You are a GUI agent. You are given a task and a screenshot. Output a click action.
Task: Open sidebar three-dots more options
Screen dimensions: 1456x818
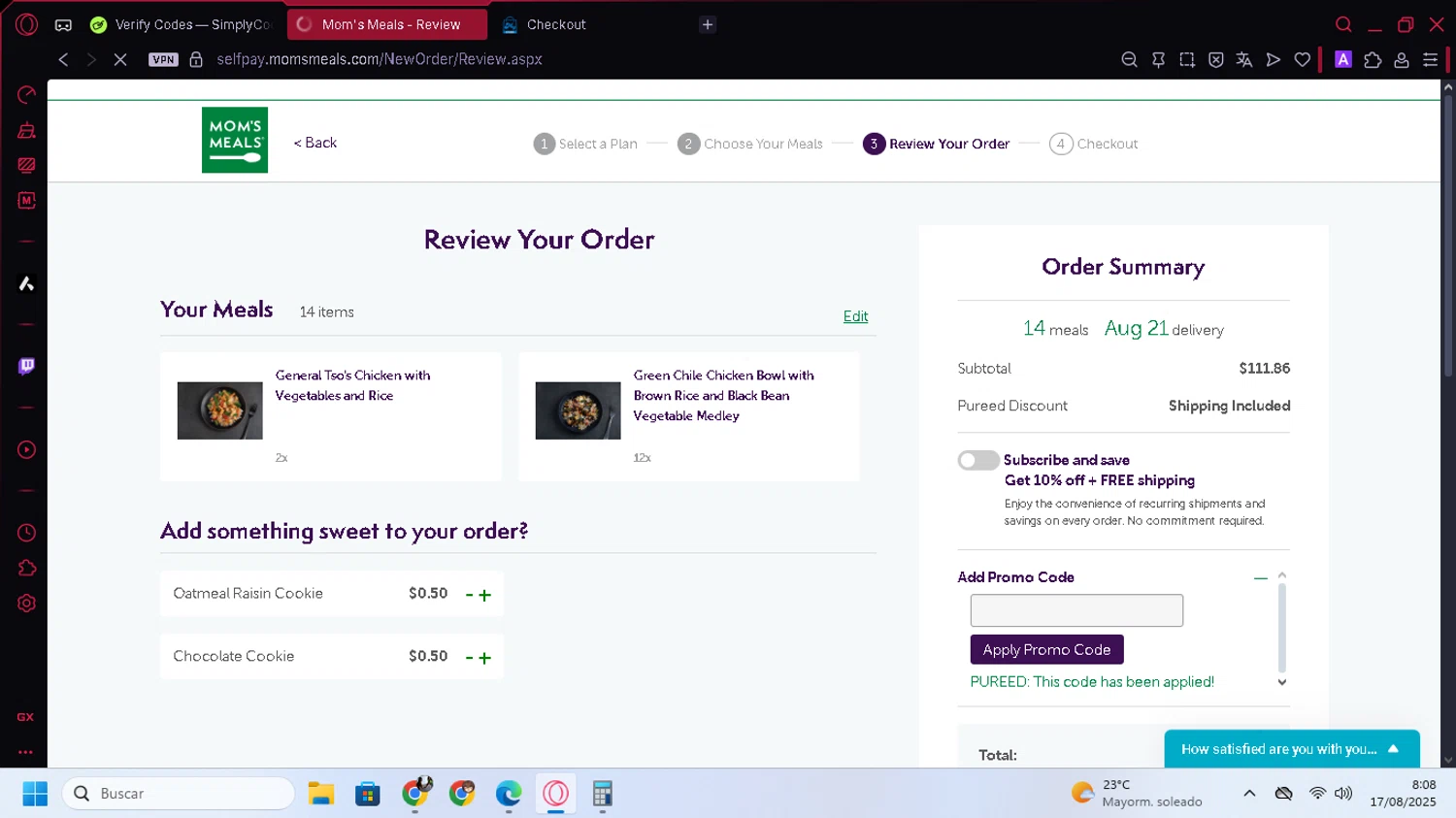(25, 752)
